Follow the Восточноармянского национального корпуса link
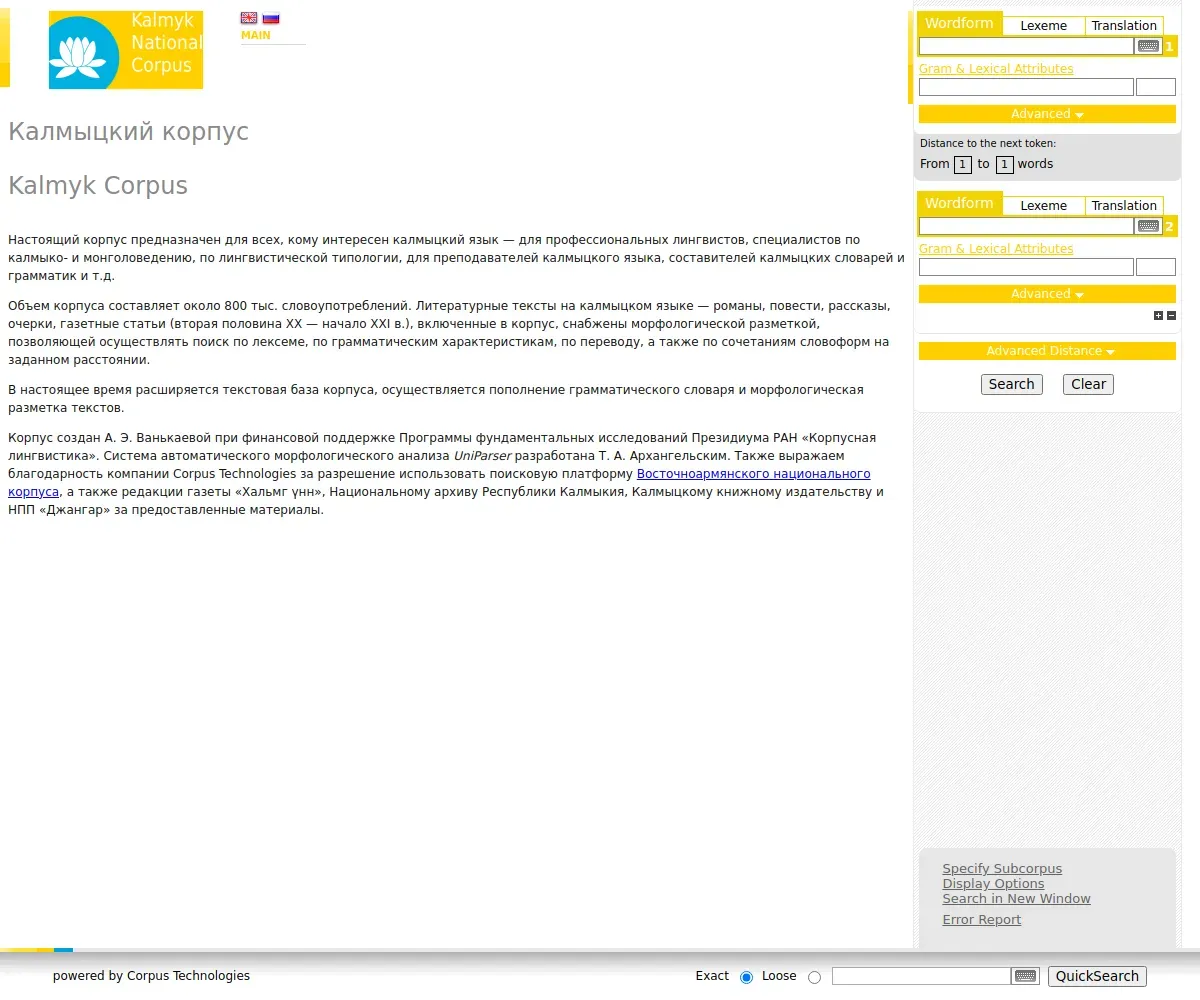Screen dimensions: 1200x1000 pyautogui.click(x=753, y=474)
